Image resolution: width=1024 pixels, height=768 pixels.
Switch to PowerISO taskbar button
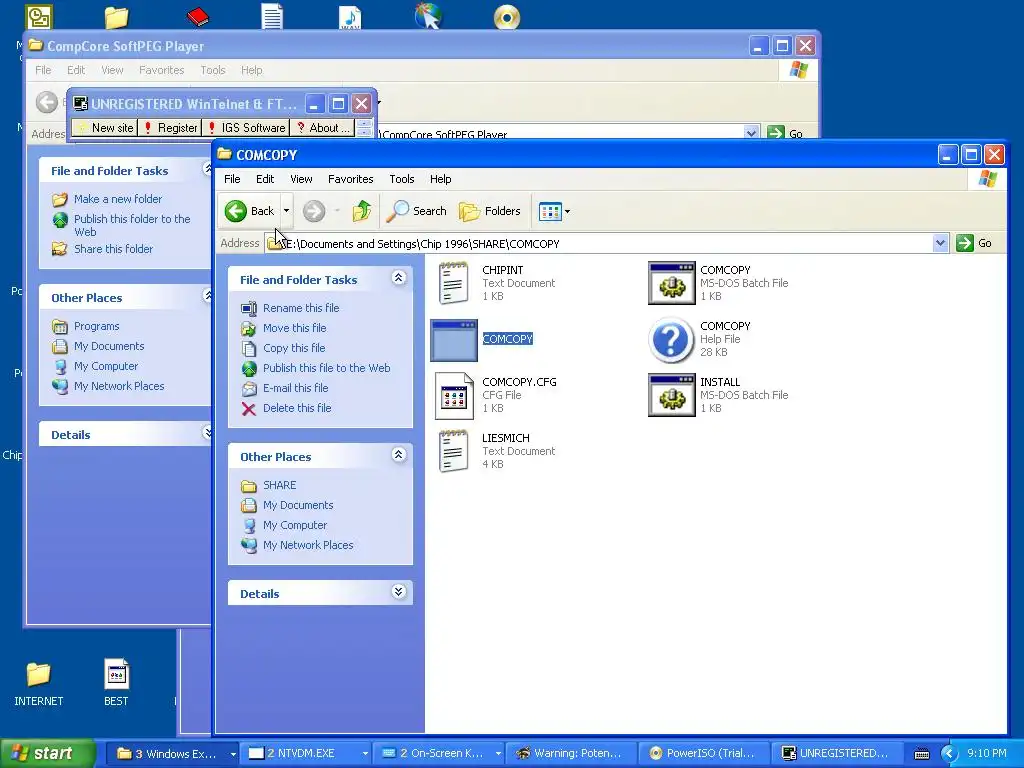pos(703,754)
